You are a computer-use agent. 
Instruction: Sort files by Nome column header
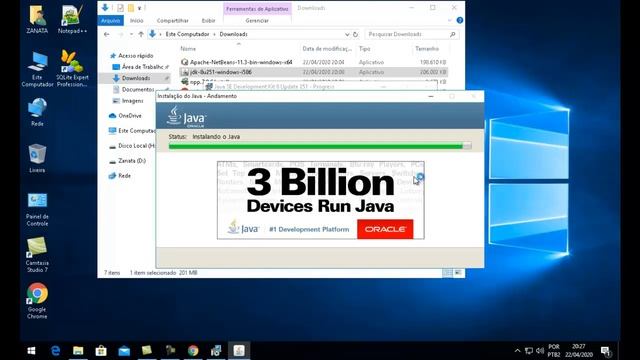pyautogui.click(x=188, y=49)
